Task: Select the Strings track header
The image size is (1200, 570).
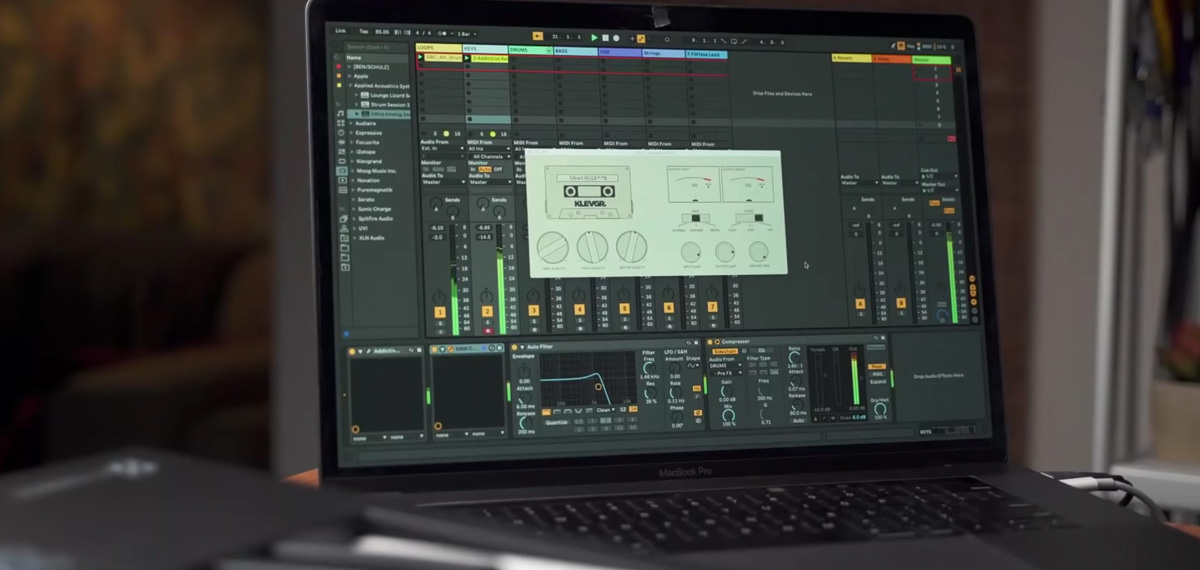Action: (x=662, y=52)
